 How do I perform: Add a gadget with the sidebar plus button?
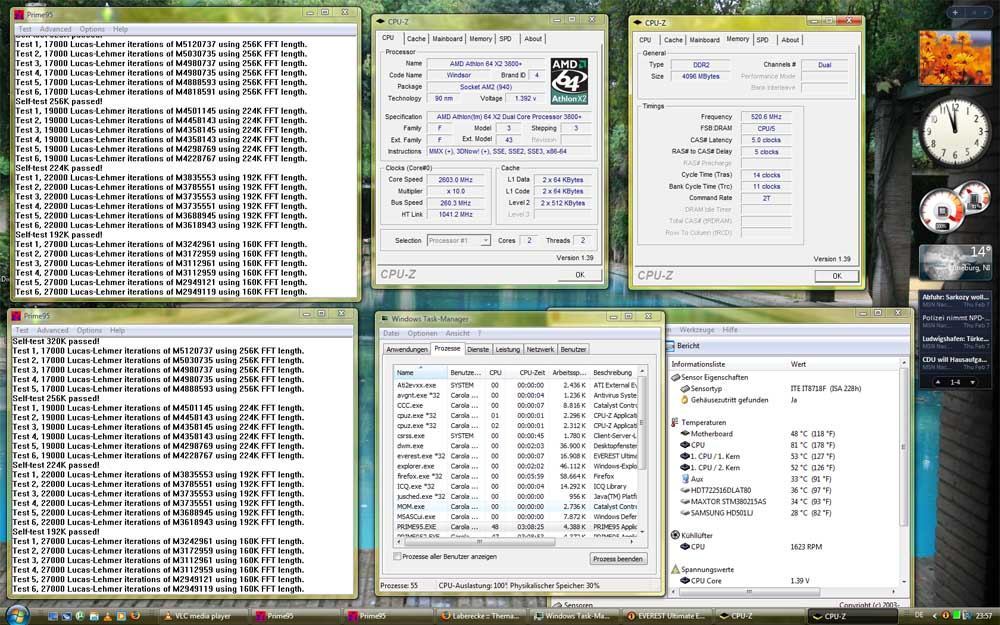click(x=955, y=12)
